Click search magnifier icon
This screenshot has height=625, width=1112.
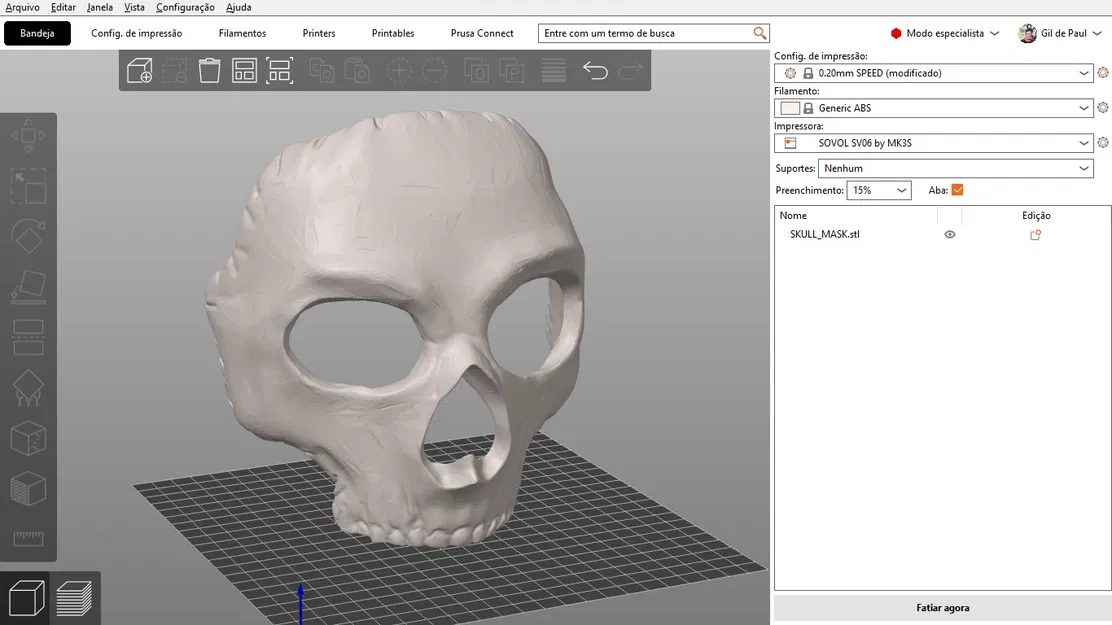[x=760, y=33]
